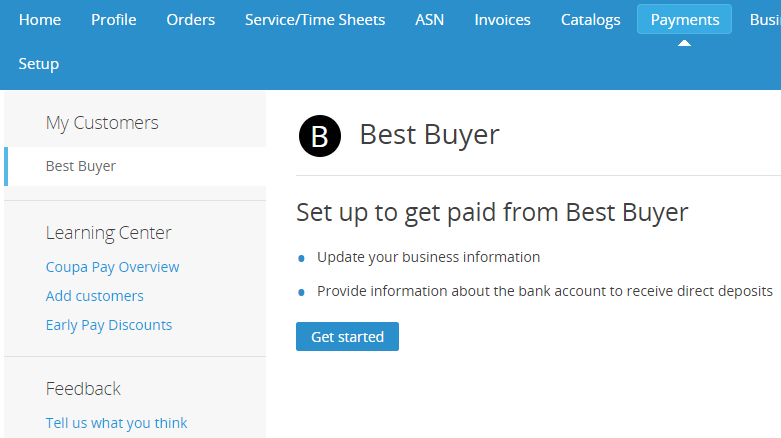Click the bank account direct deposits bullet
781x438 pixels.
point(545,291)
